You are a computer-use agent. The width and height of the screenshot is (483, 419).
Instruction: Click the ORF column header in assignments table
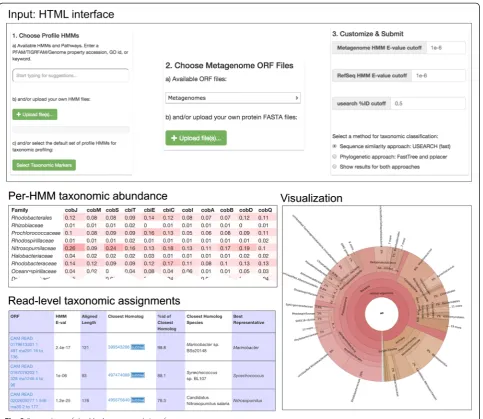click(x=15, y=316)
